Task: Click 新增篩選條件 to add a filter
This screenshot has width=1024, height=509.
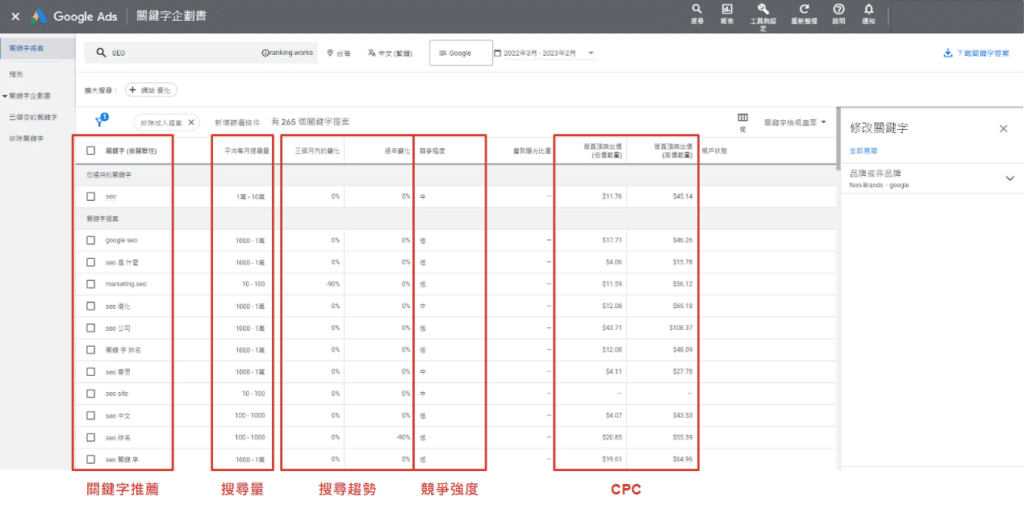Action: click(238, 122)
